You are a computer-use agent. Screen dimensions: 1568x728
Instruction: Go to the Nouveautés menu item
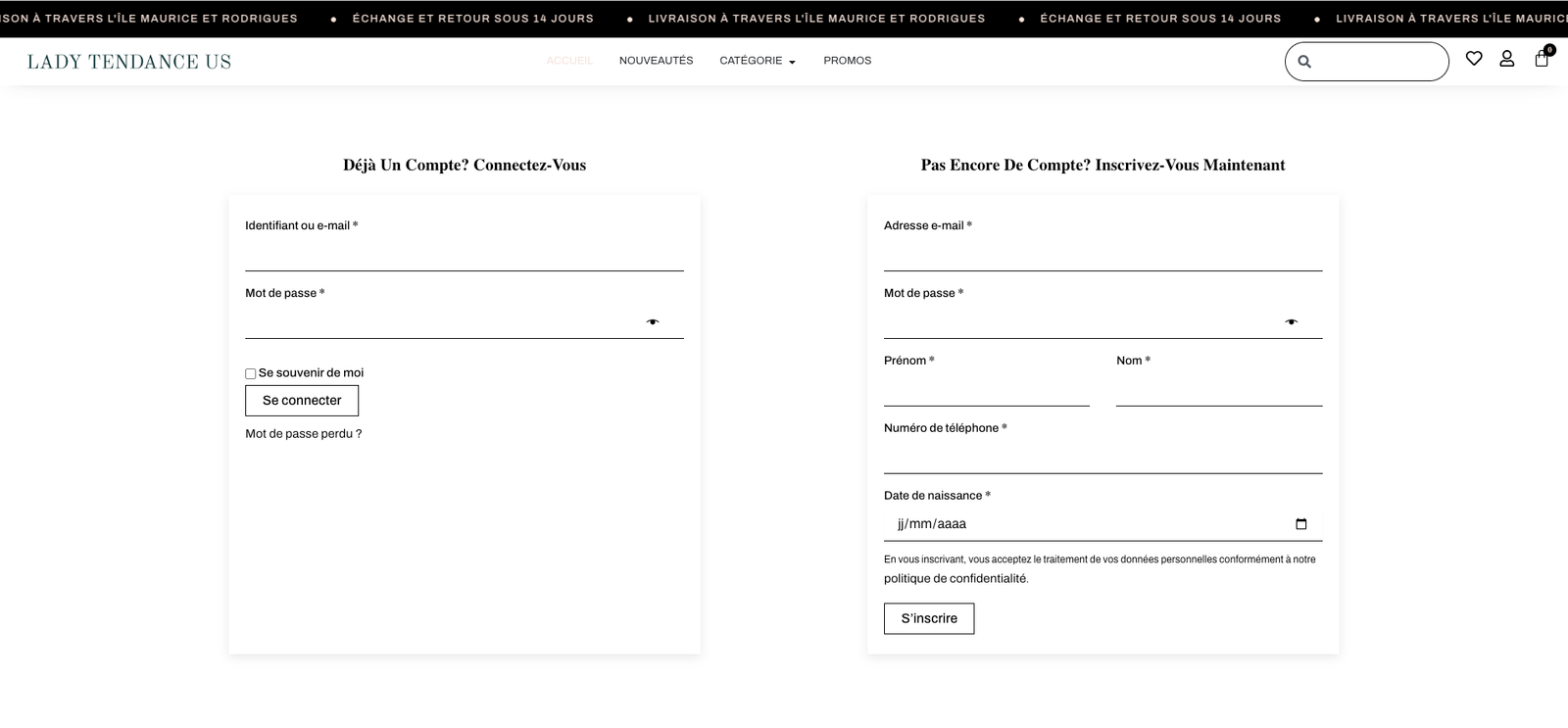pos(656,61)
